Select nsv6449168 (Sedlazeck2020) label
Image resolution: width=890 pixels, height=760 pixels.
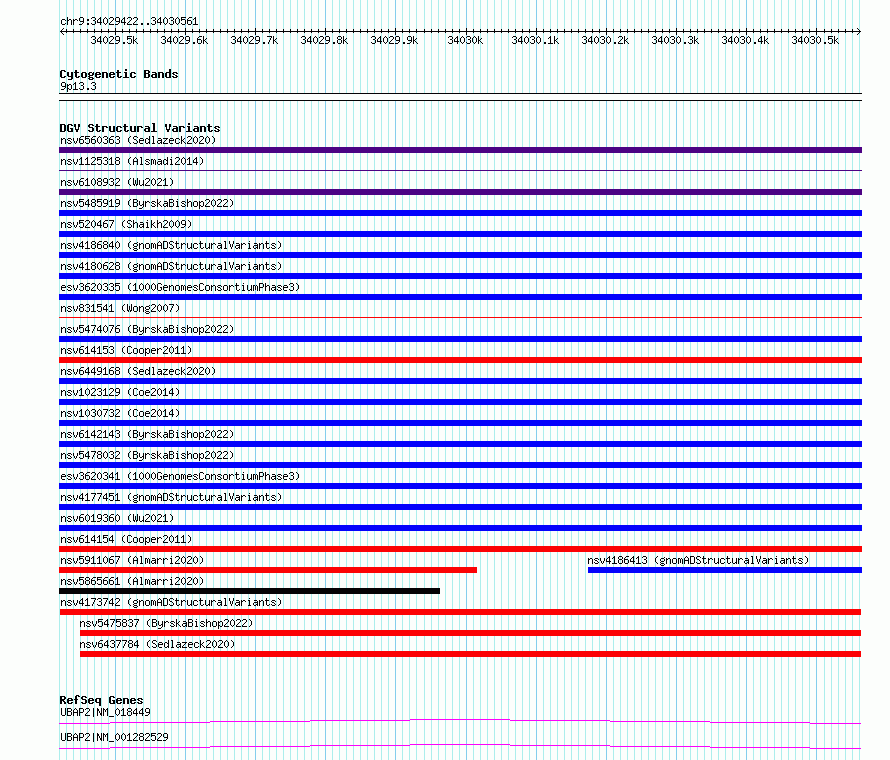[138, 371]
